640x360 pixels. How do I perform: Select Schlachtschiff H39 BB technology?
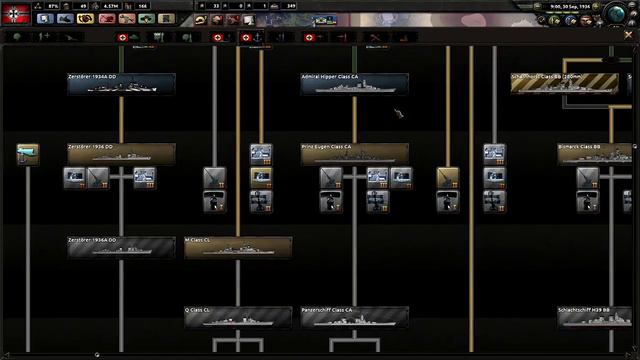click(595, 317)
